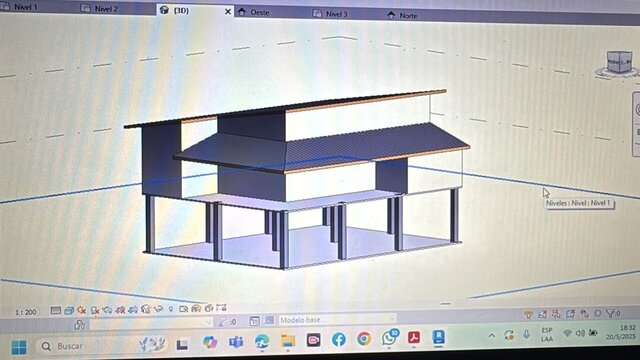
Task: Toggle Crop View
Action: pos(120,310)
